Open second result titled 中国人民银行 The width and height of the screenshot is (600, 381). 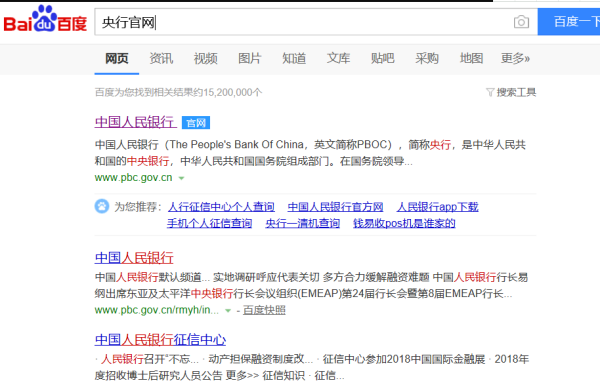click(134, 258)
